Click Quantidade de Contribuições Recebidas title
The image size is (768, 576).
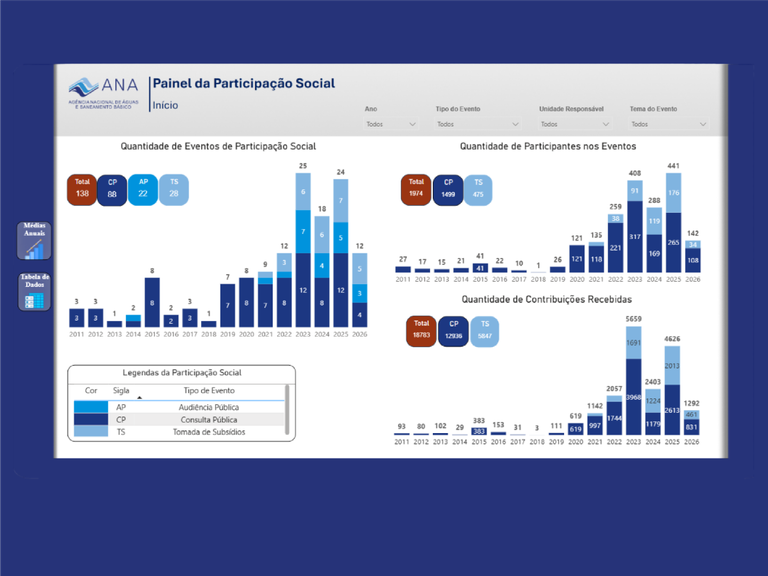pos(547,299)
